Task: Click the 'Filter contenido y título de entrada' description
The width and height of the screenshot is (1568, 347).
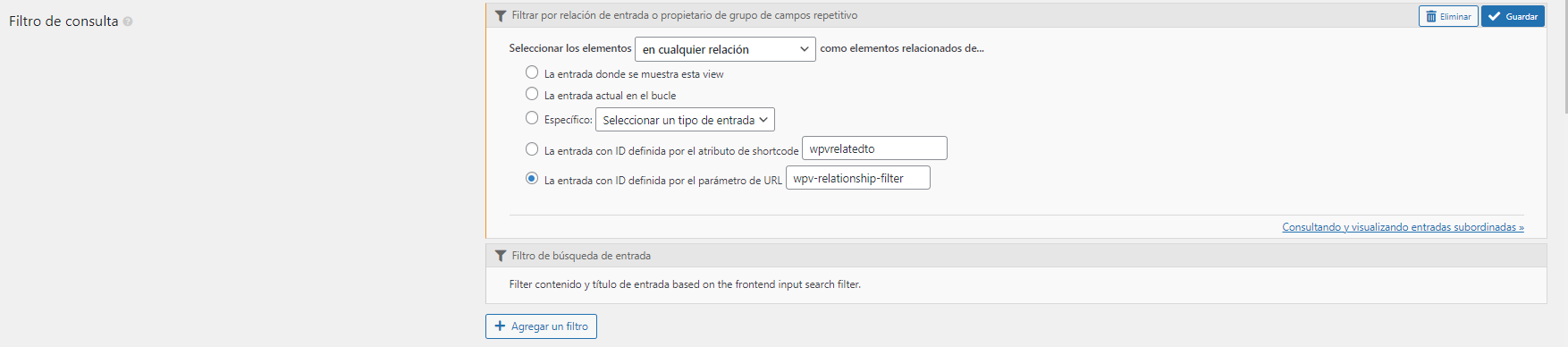Action: (685, 284)
